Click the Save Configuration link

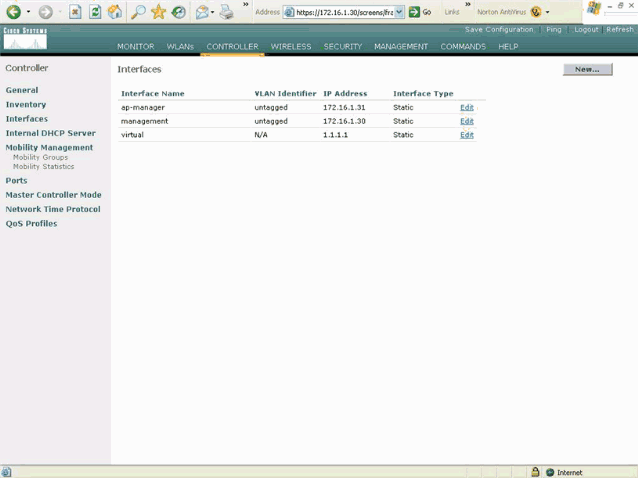499,29
